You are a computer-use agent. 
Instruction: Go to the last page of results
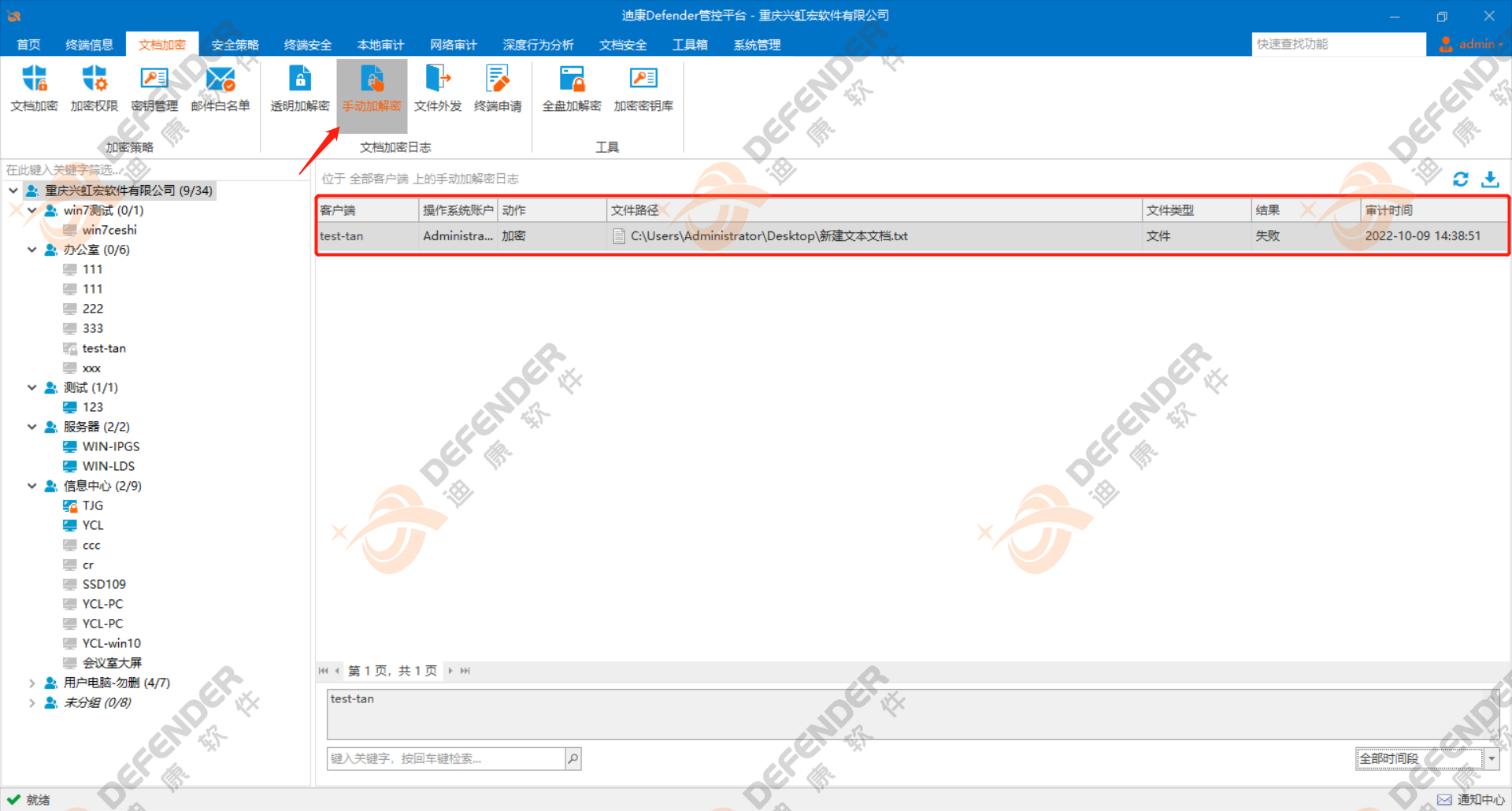(465, 671)
